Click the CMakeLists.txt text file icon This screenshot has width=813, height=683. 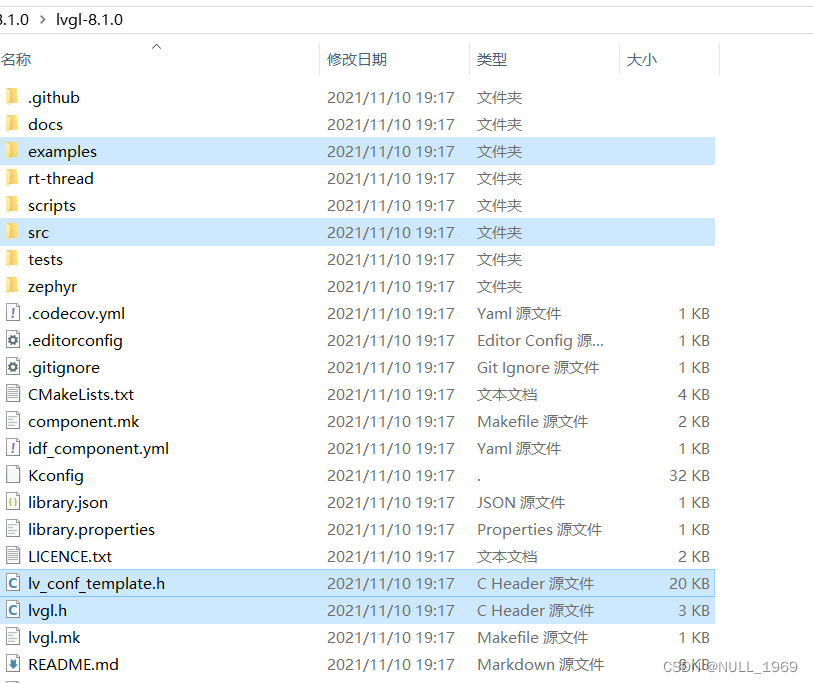pos(13,394)
